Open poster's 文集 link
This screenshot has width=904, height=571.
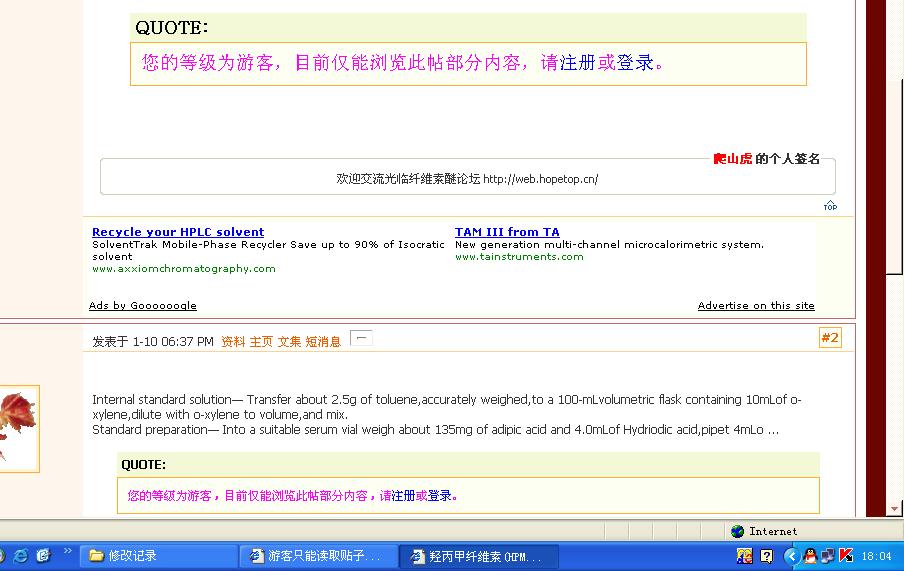click(289, 342)
